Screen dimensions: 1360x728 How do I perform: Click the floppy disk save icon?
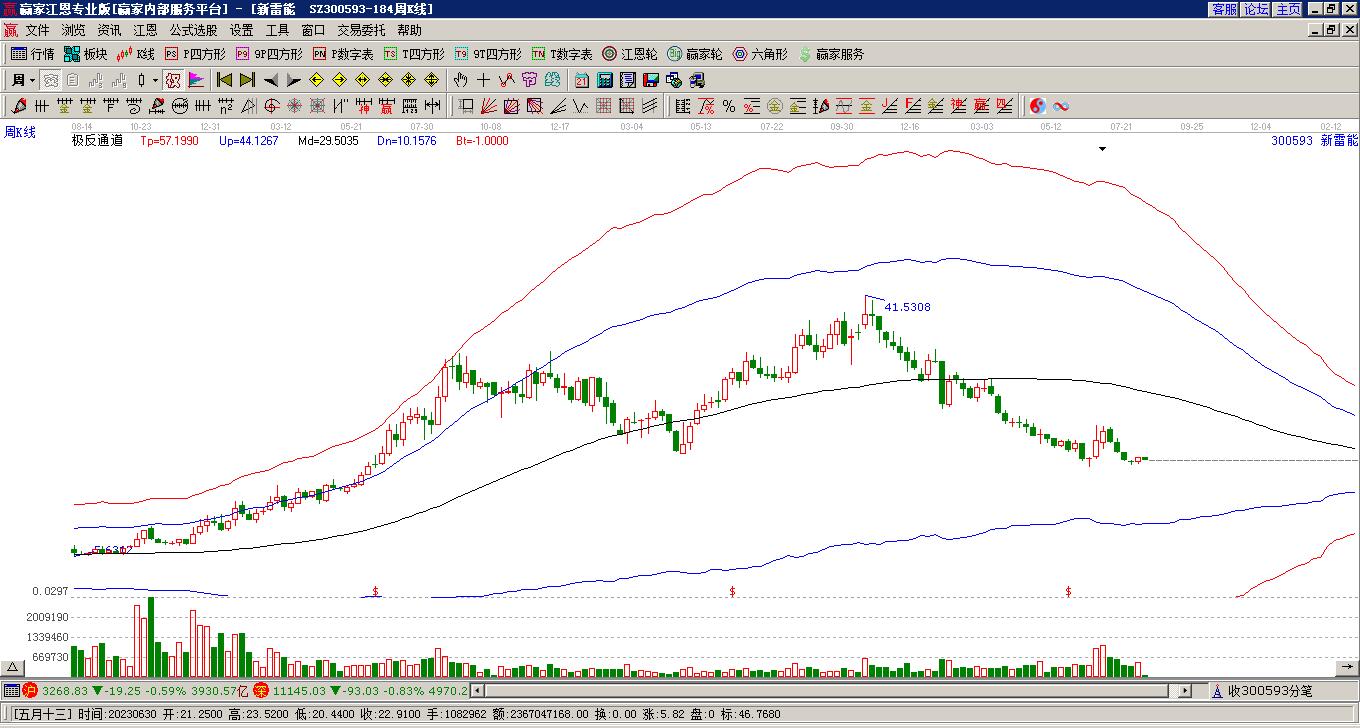pos(651,80)
